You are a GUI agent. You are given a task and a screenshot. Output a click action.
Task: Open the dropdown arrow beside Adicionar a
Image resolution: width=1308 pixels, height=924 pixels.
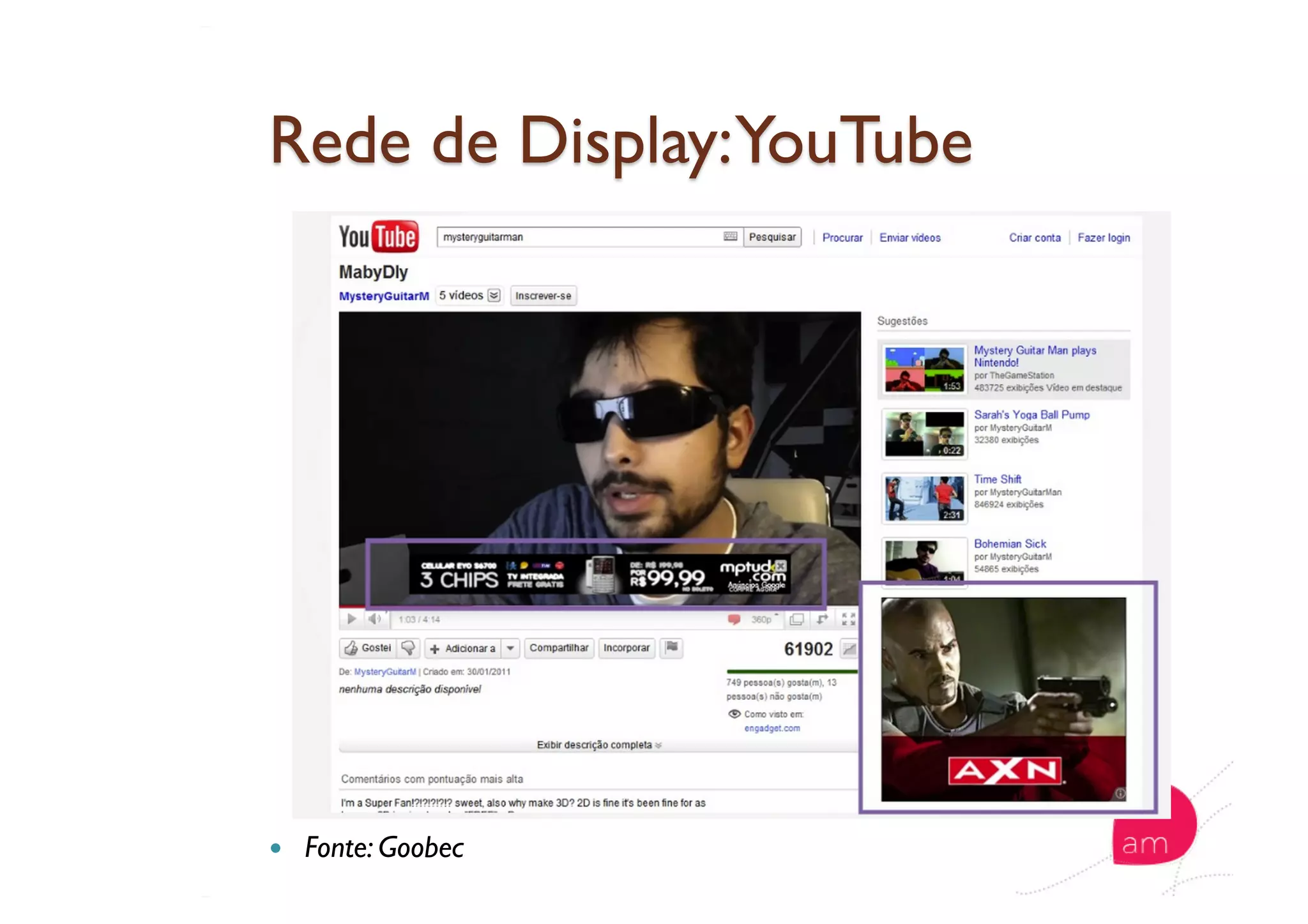(x=510, y=648)
